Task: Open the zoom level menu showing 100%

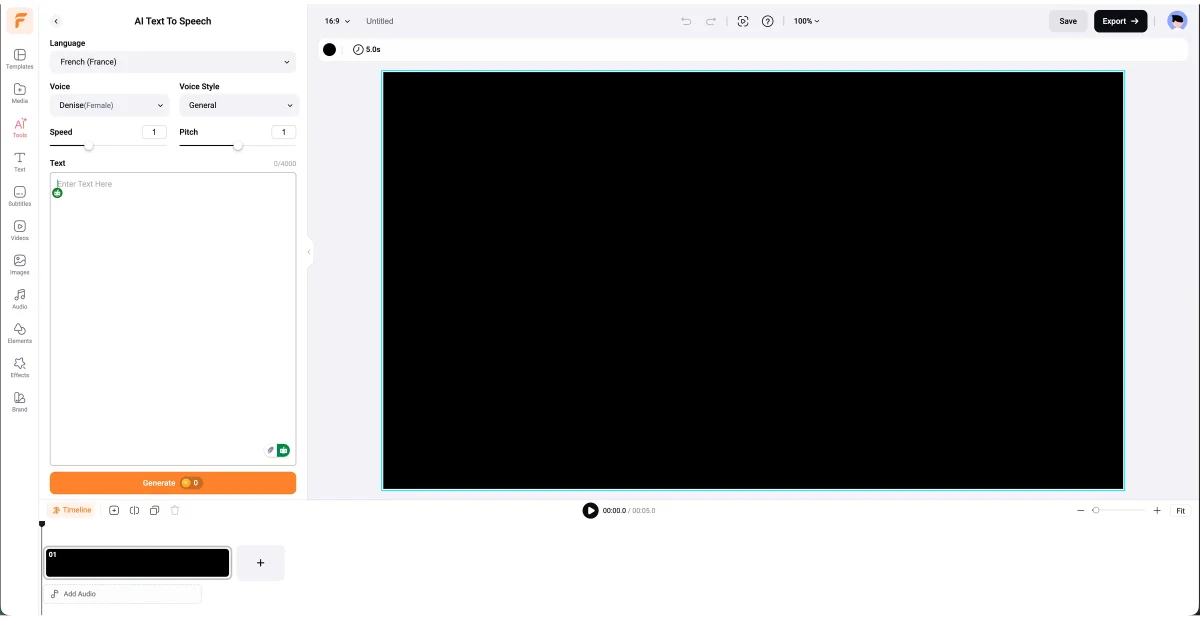Action: coord(806,20)
